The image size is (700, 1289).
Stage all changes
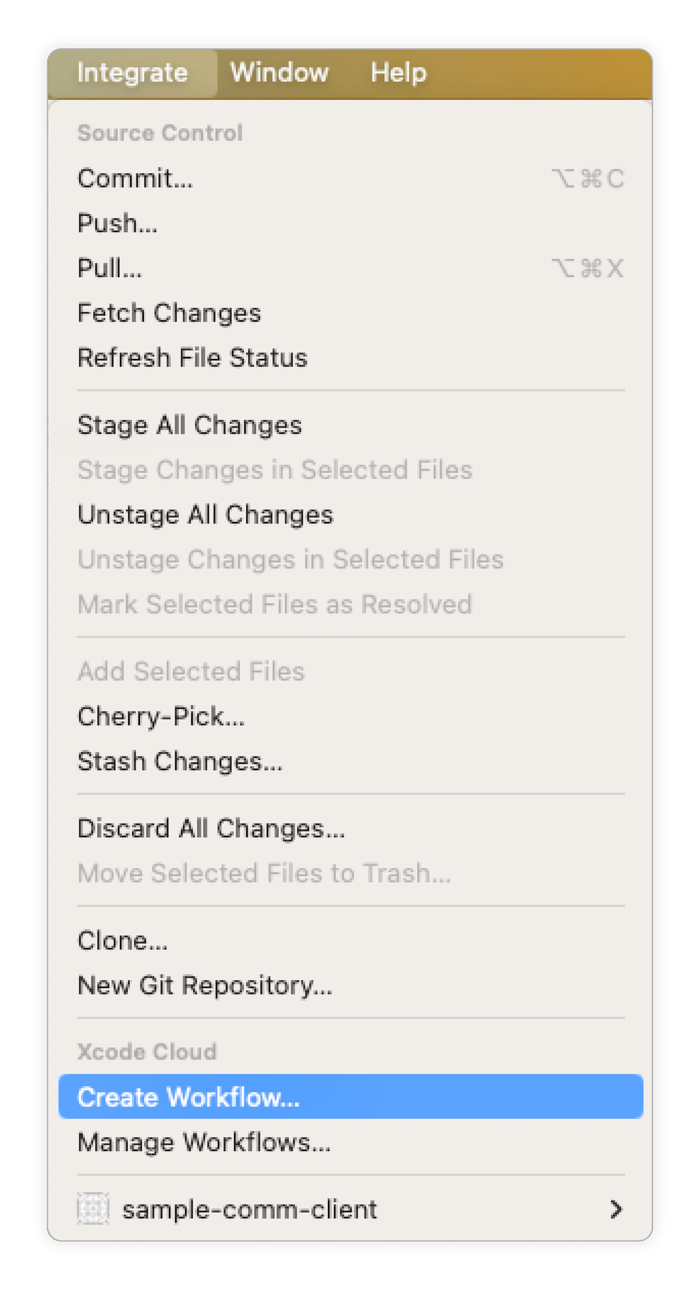[189, 425]
